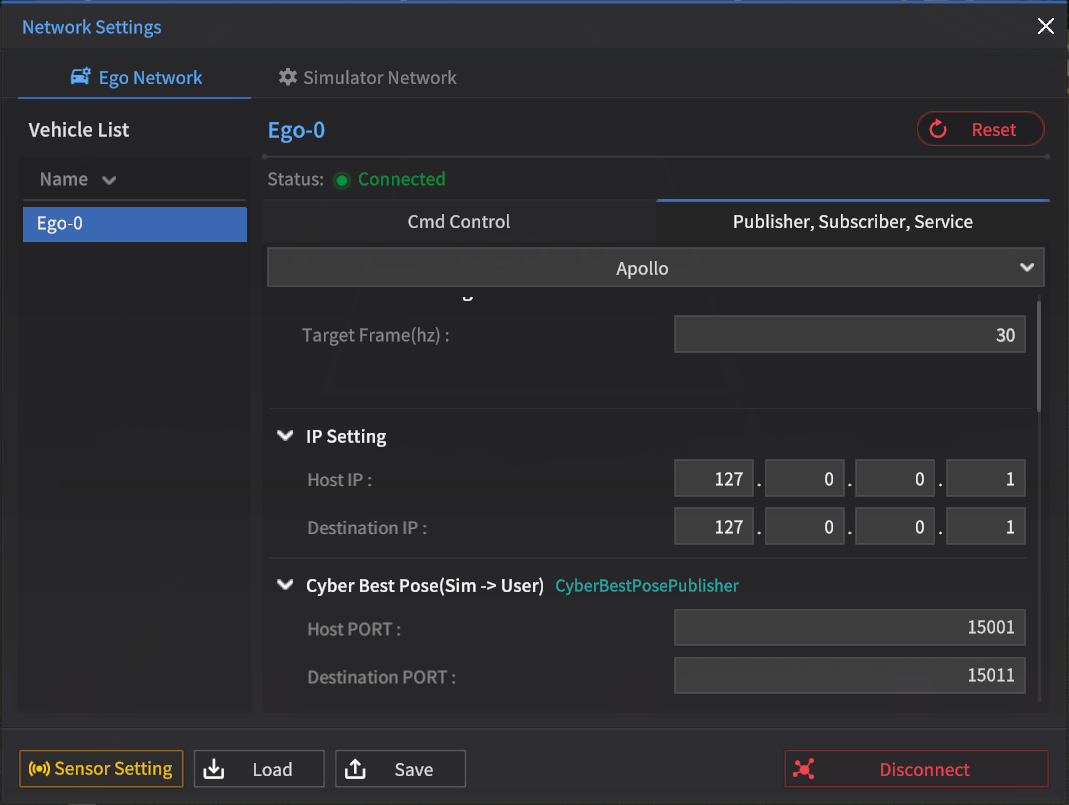The width and height of the screenshot is (1069, 805).
Task: Collapse the Cyber Best Pose section
Action: coord(285,586)
